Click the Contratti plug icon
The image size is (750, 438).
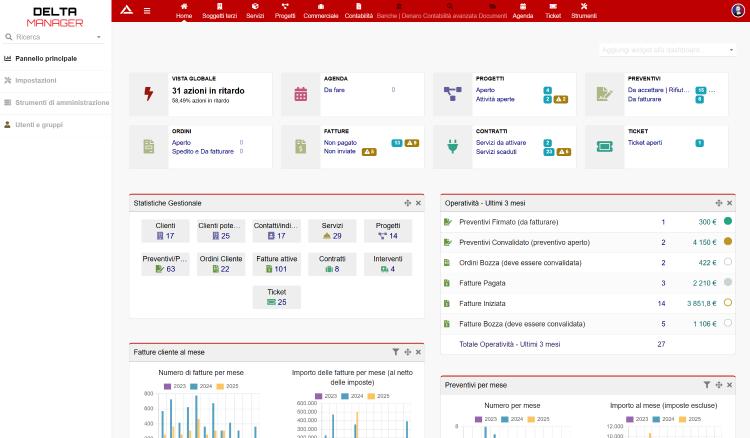point(452,146)
